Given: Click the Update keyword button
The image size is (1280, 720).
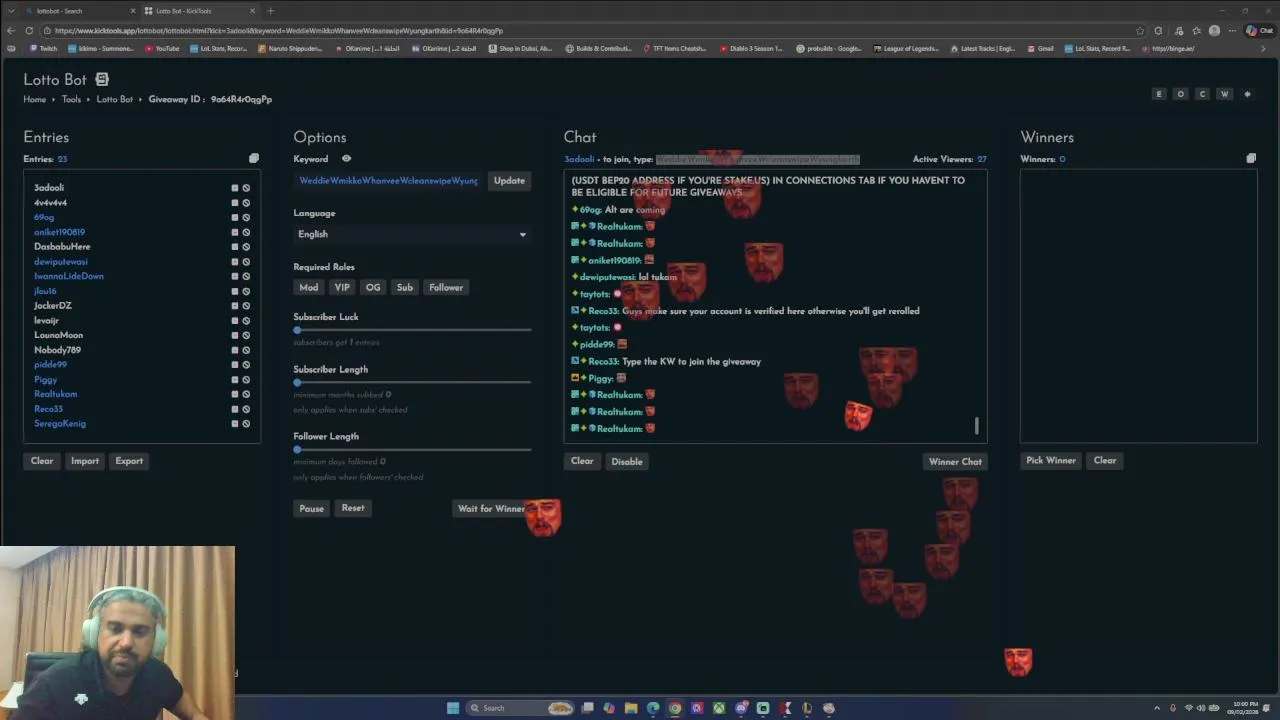Looking at the screenshot, I should pos(509,181).
